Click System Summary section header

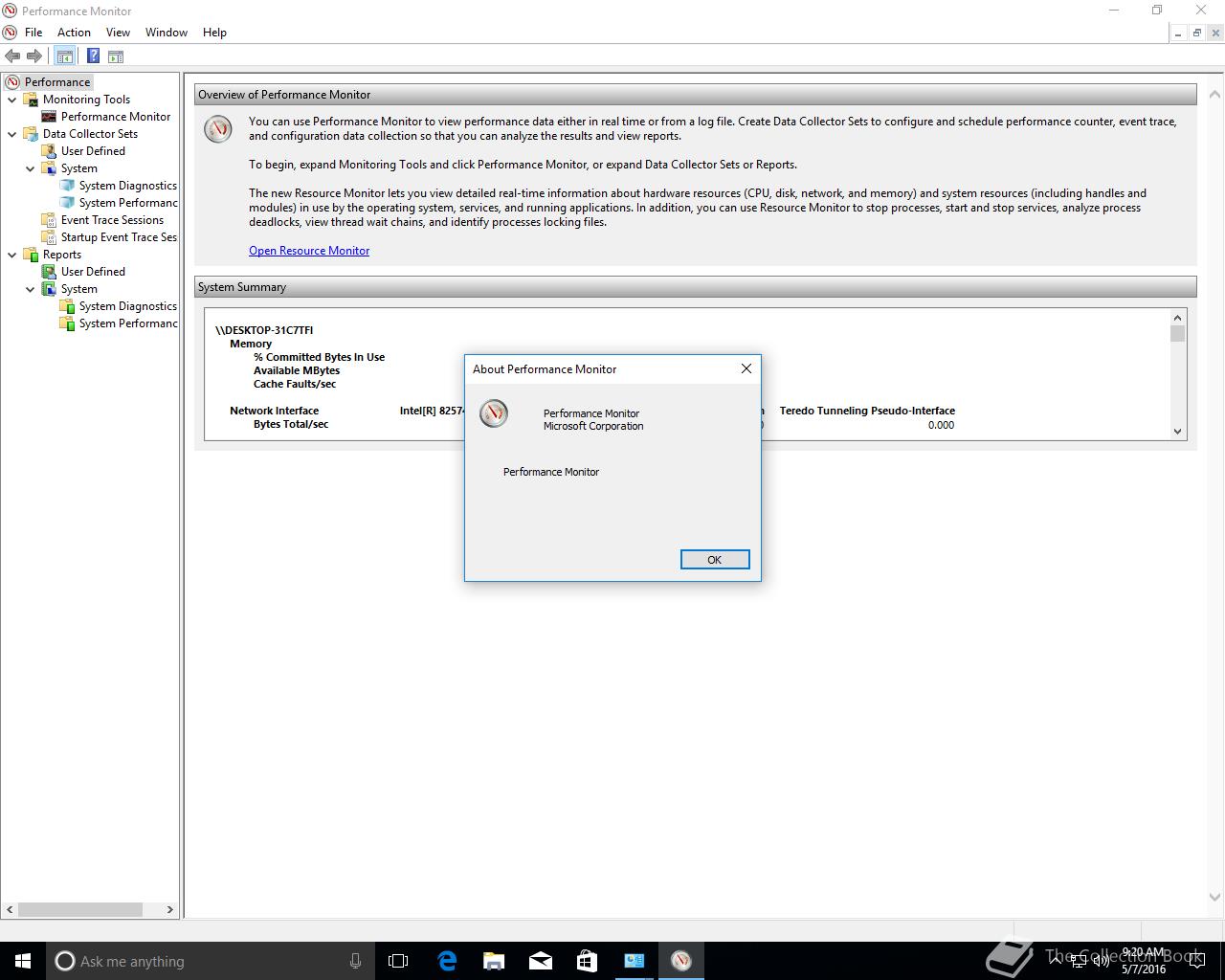click(x=695, y=287)
